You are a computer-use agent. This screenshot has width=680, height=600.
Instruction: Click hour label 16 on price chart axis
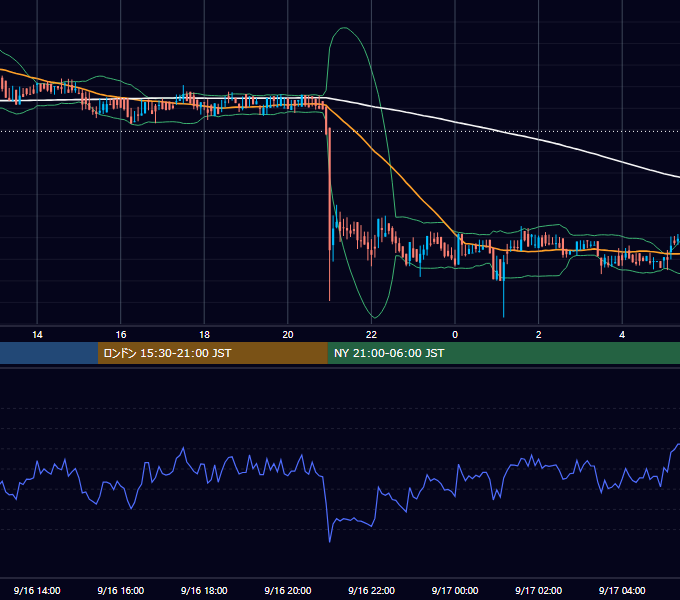pos(121,335)
